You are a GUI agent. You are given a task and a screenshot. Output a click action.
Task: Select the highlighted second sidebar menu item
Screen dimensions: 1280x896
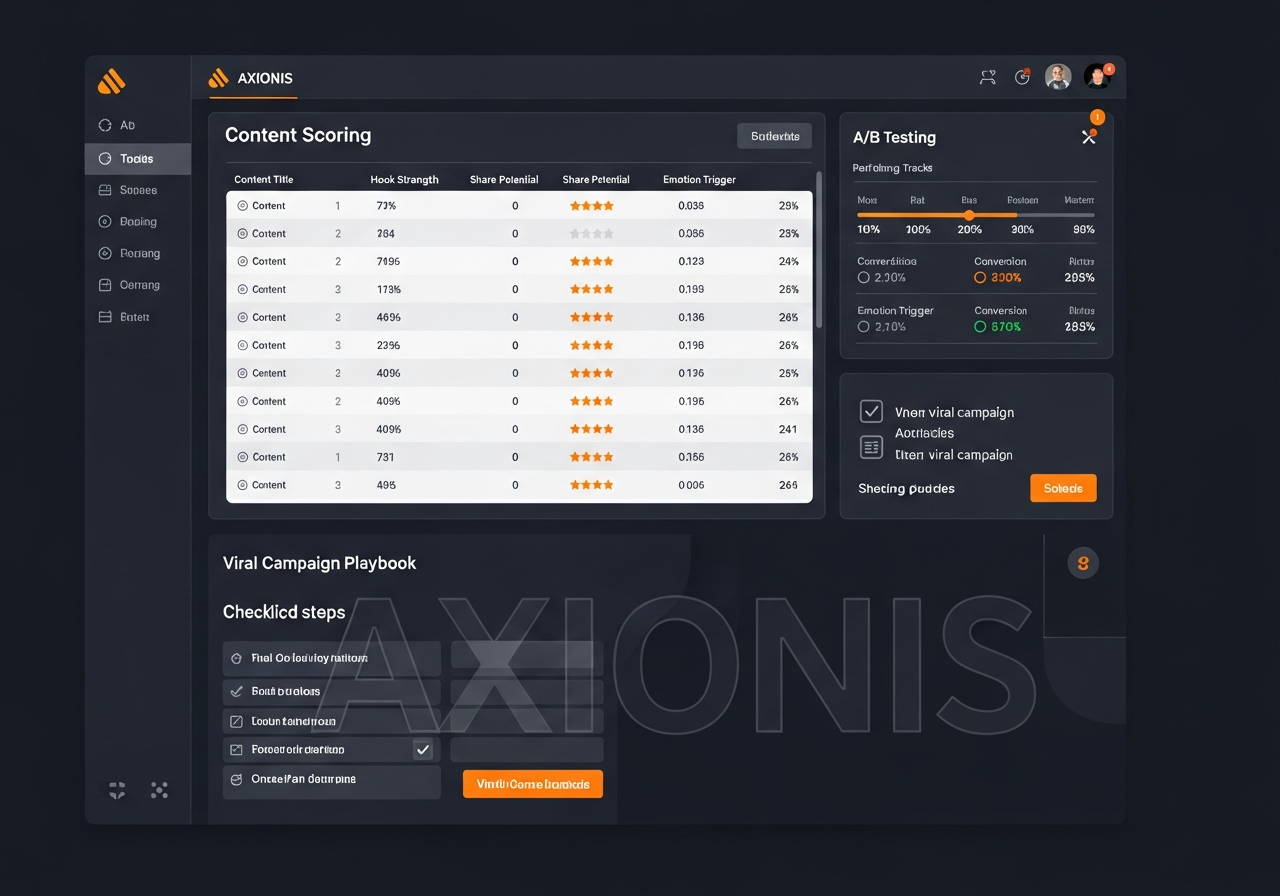137,159
